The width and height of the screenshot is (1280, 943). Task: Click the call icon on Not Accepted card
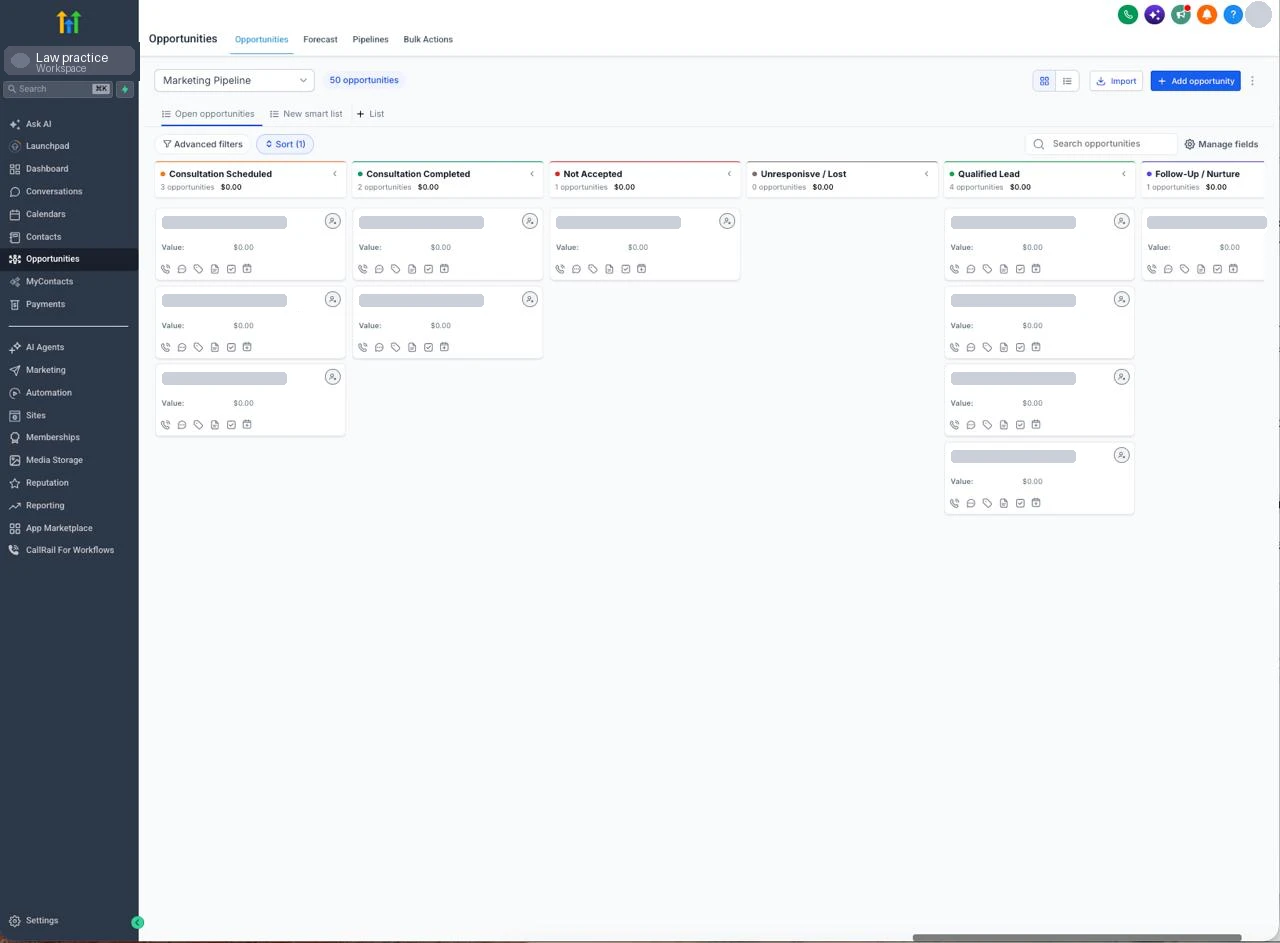(x=560, y=269)
